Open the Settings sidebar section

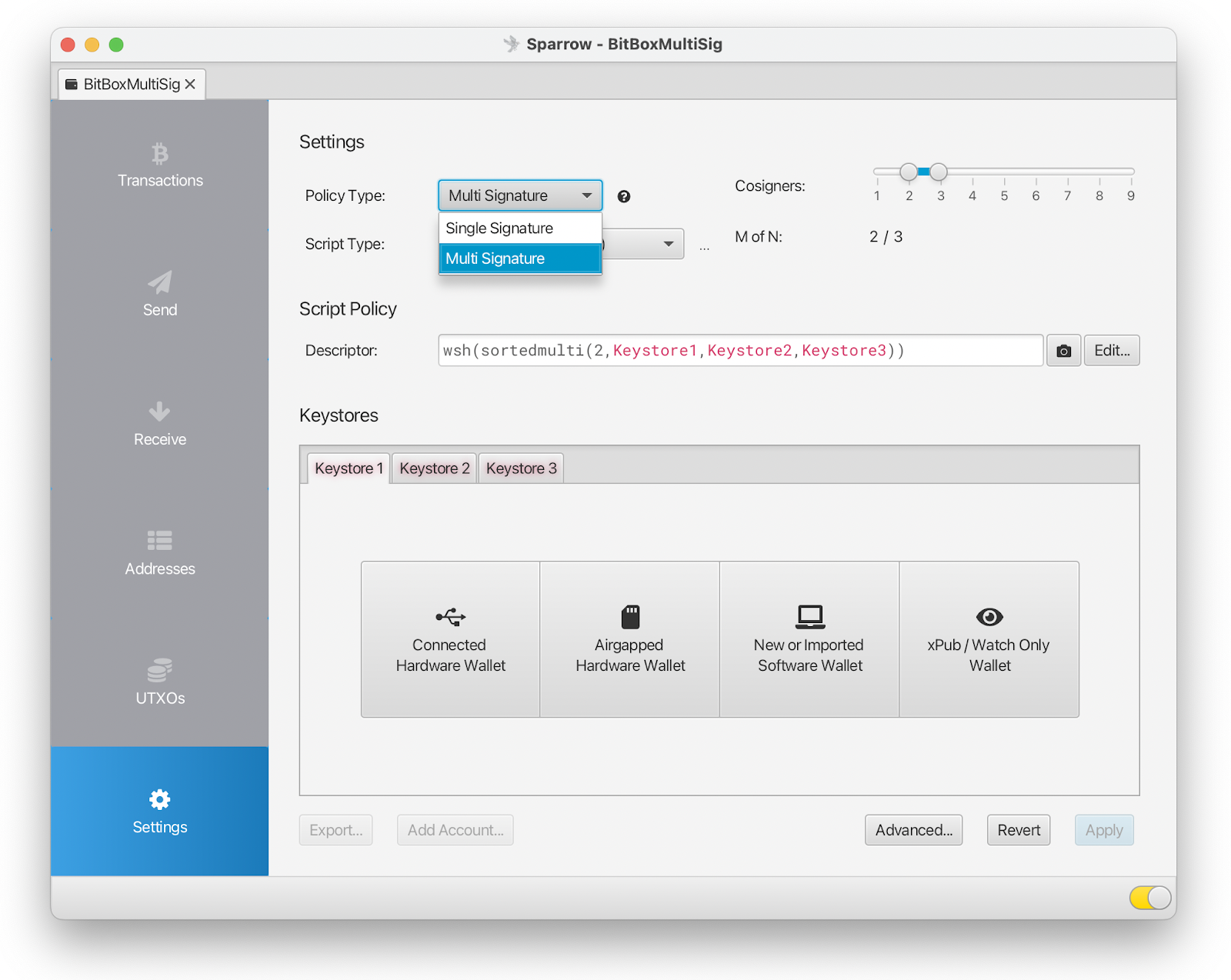point(160,811)
